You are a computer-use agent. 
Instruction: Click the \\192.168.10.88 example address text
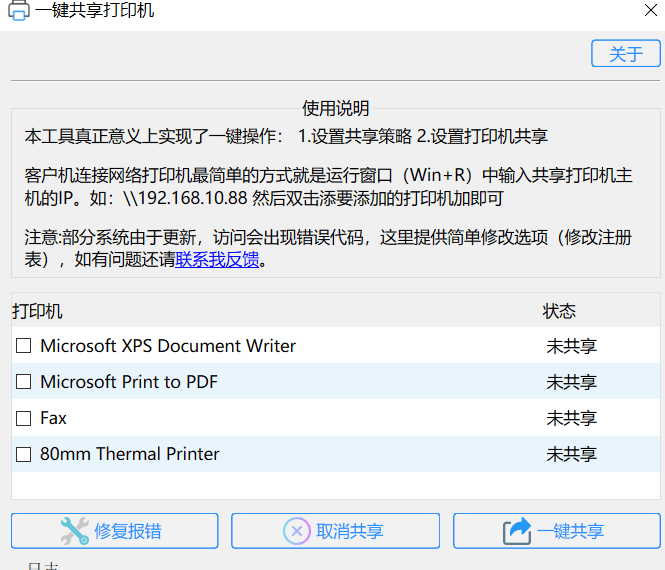click(185, 198)
